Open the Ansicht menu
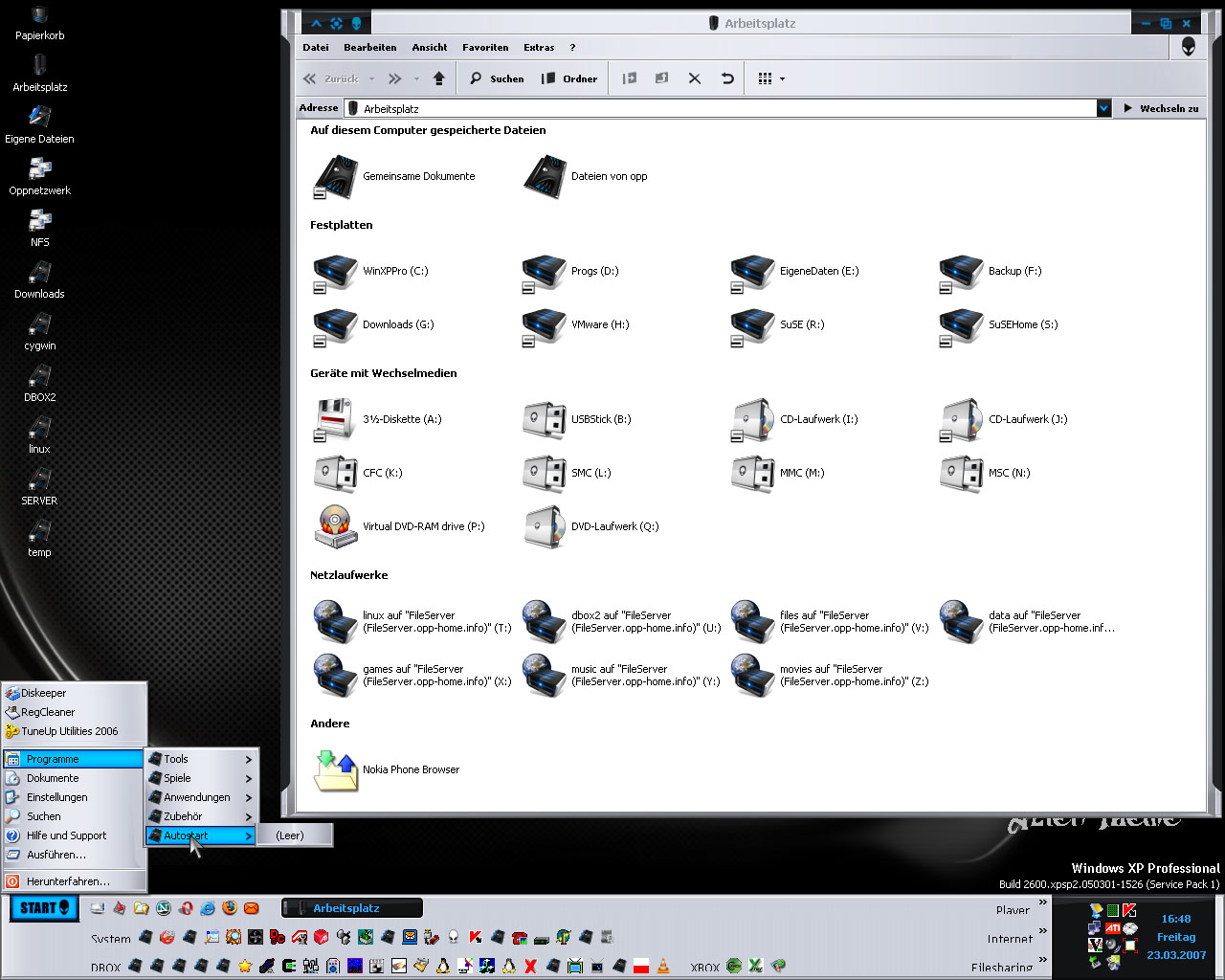The image size is (1225, 980). [430, 47]
